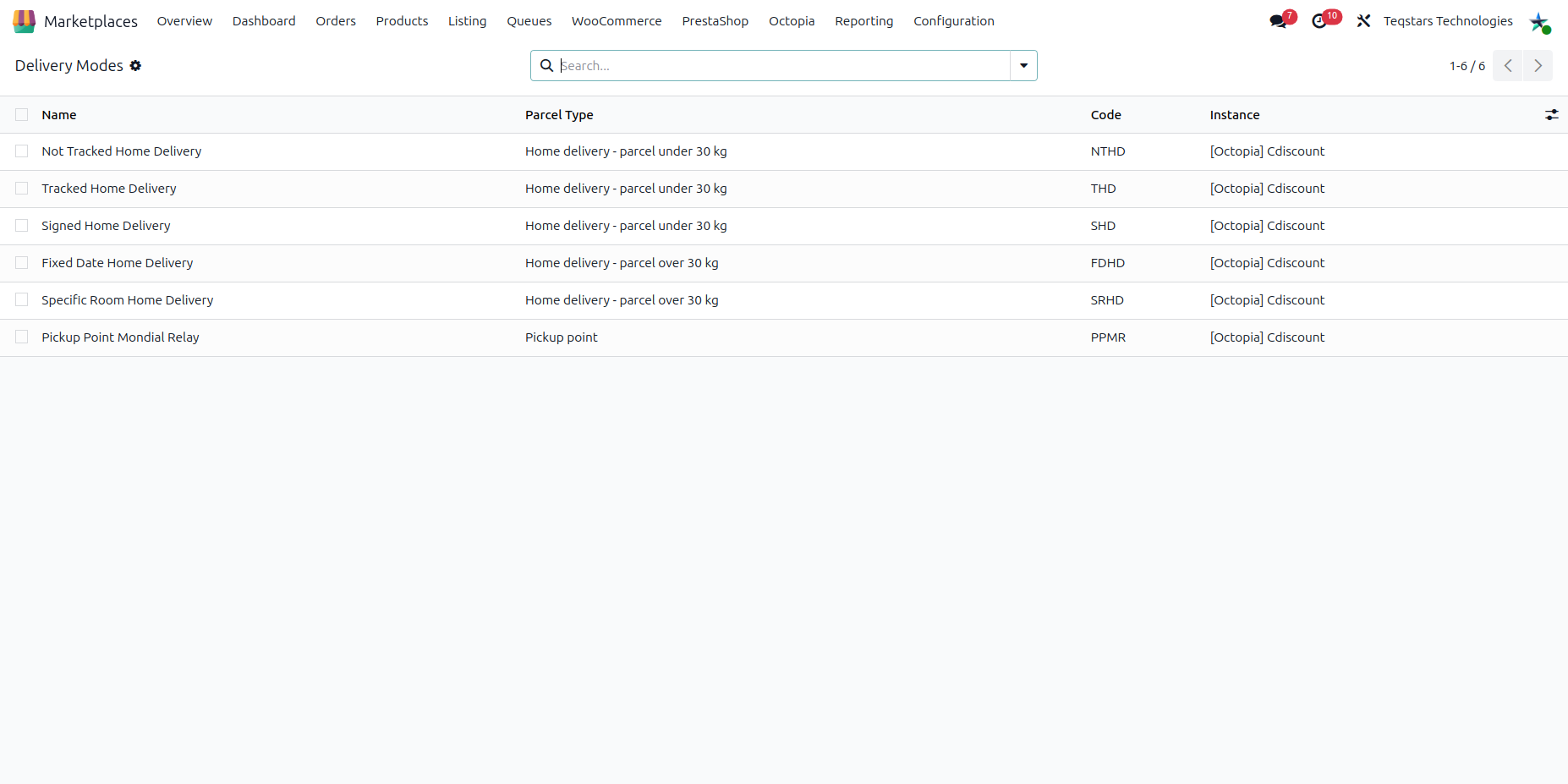1568x784 pixels.
Task: Open the debug tools icon
Action: click(x=1363, y=21)
